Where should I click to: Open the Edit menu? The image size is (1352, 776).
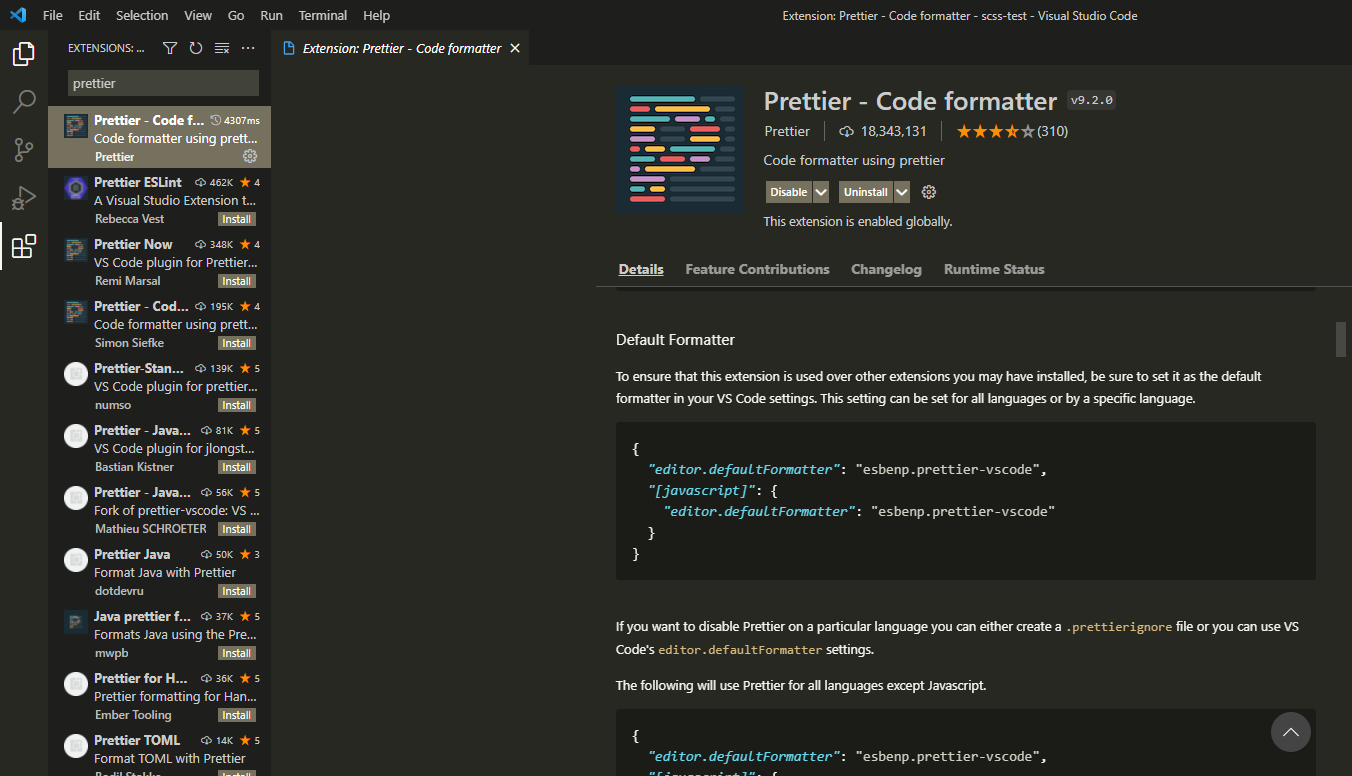pos(89,15)
